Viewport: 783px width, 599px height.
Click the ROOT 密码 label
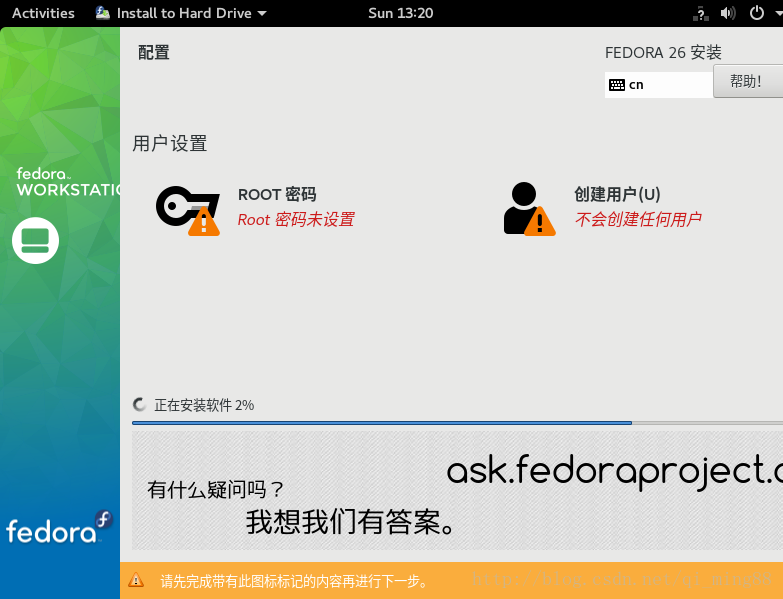(277, 194)
